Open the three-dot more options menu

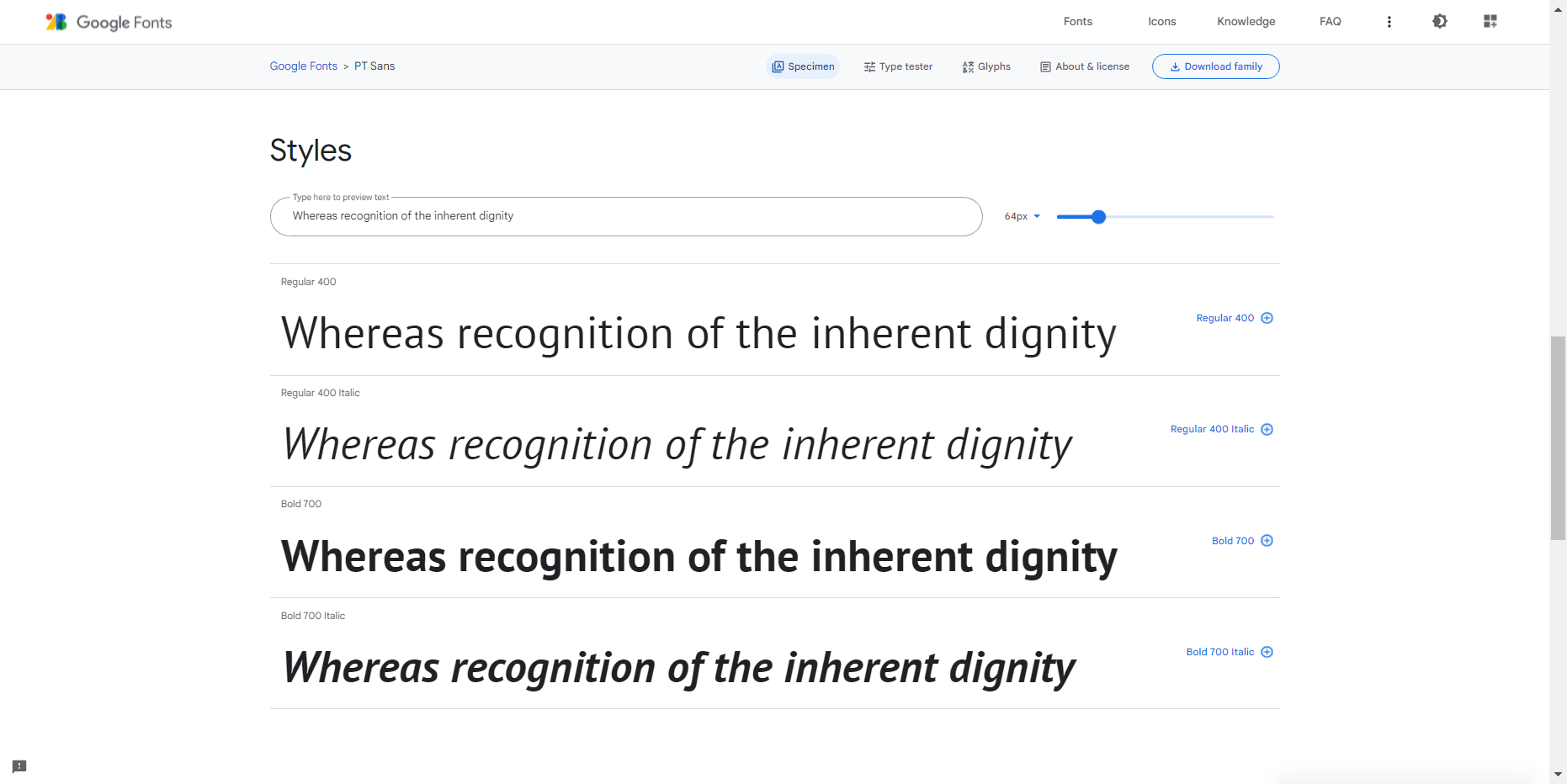click(1389, 22)
